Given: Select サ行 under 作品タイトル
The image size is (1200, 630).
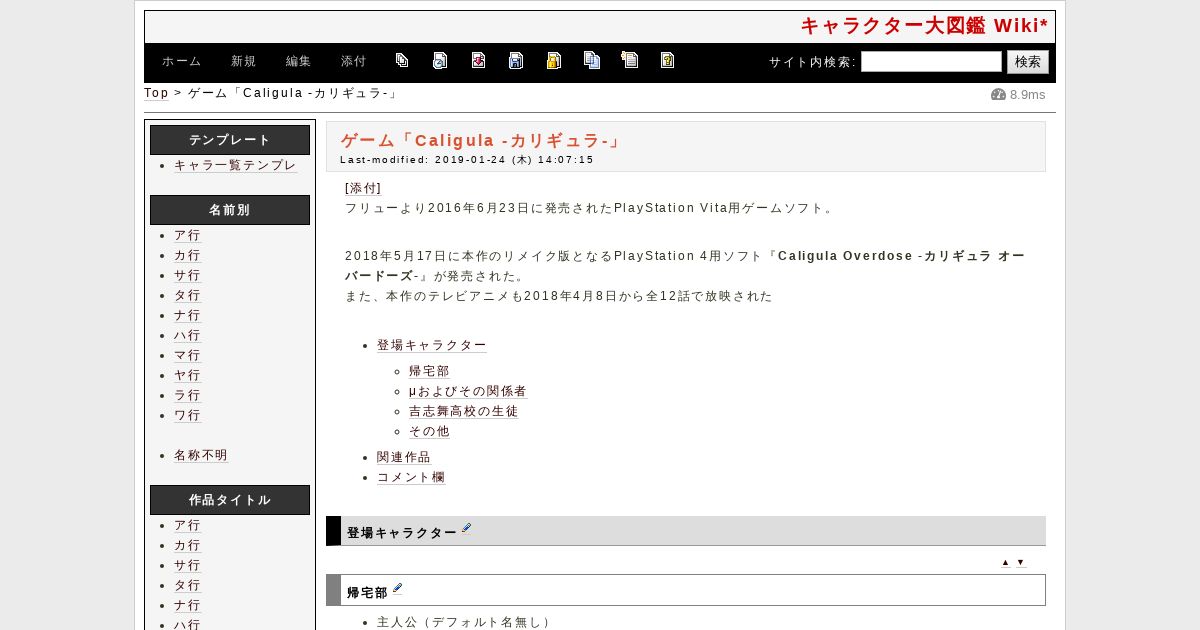Looking at the screenshot, I should pyautogui.click(x=187, y=565).
